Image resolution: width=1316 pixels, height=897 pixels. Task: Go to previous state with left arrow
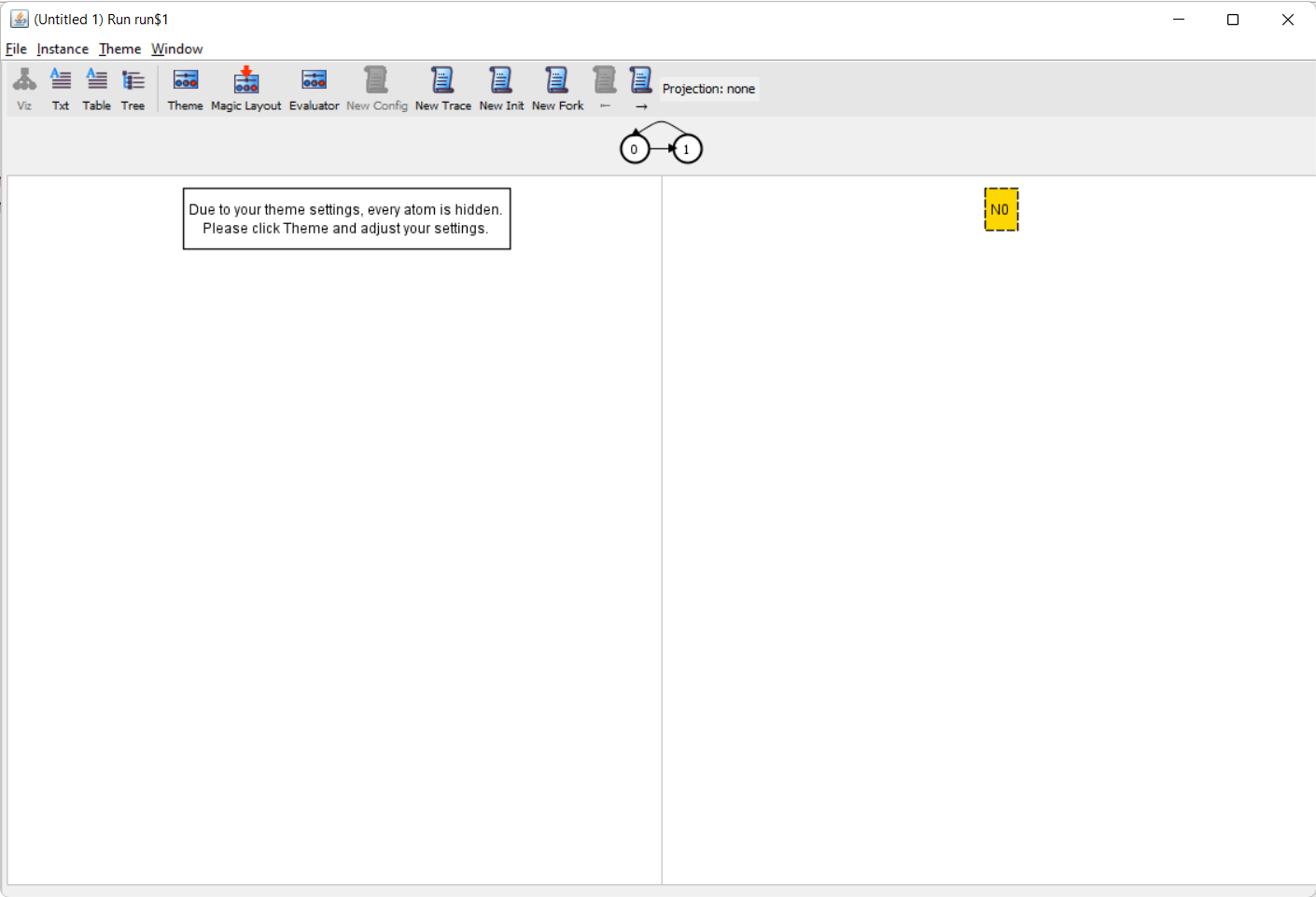pos(605,90)
